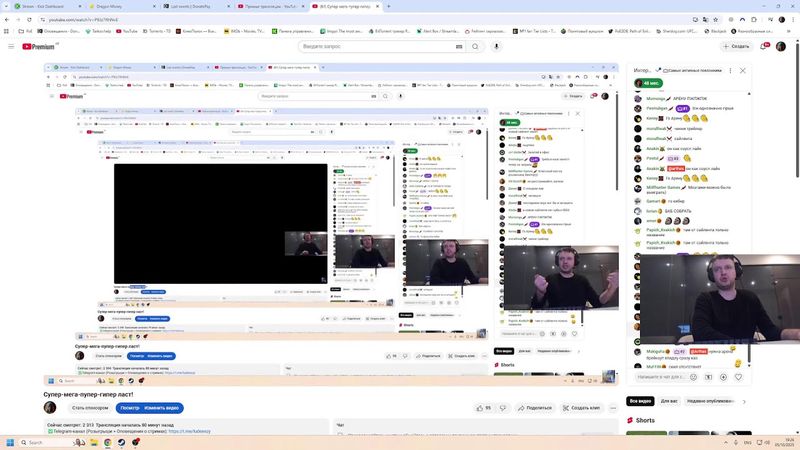Open the YouTube hamburger guide menu

click(x=11, y=46)
